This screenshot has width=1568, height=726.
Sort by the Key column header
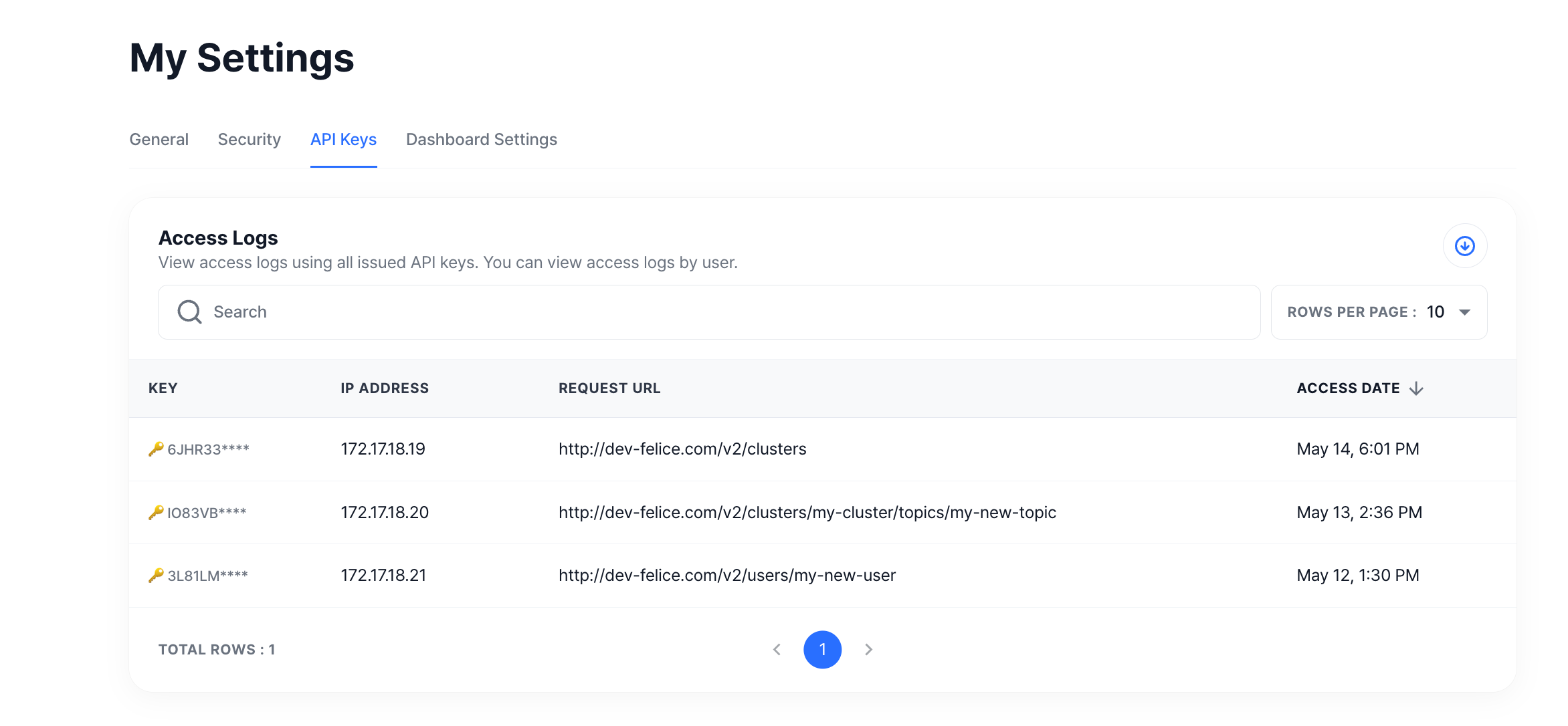coord(163,388)
